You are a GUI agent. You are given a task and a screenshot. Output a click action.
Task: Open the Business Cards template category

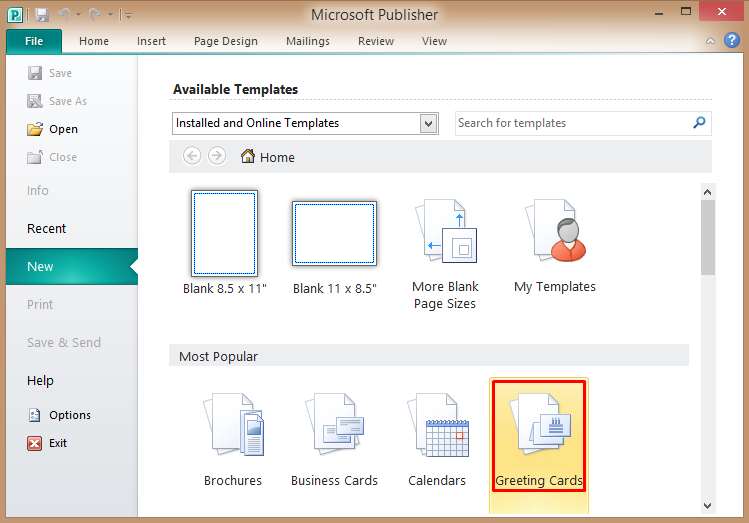[334, 440]
